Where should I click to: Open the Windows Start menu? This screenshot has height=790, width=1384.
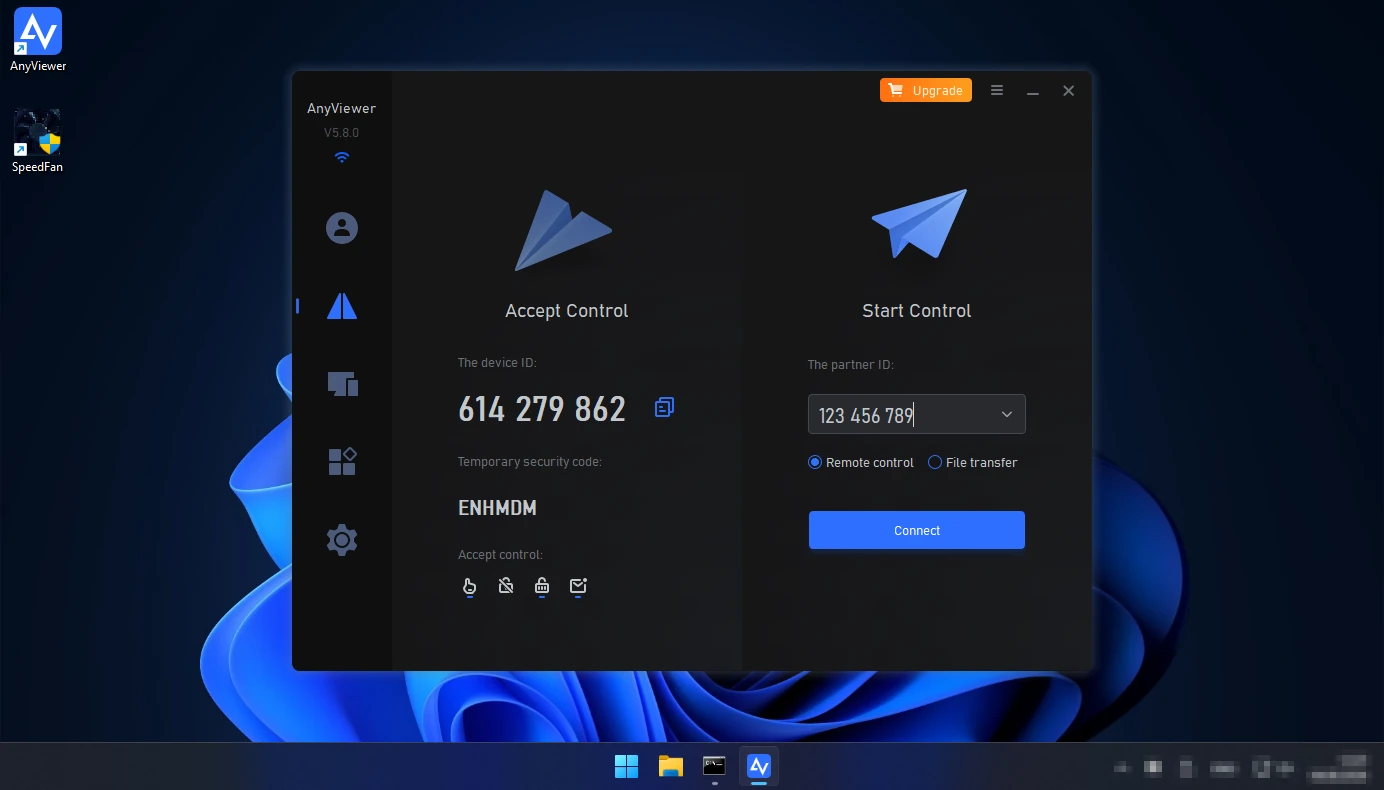pyautogui.click(x=627, y=767)
